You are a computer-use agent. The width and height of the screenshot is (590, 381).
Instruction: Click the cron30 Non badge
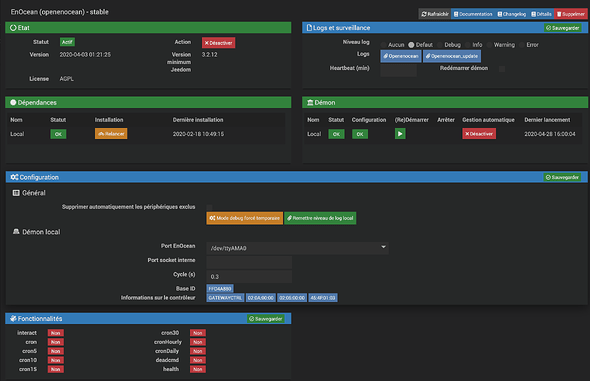tap(198, 333)
